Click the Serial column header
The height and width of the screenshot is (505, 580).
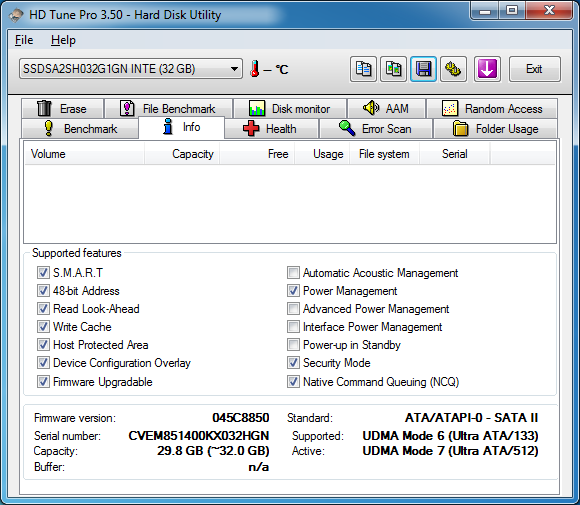[455, 154]
